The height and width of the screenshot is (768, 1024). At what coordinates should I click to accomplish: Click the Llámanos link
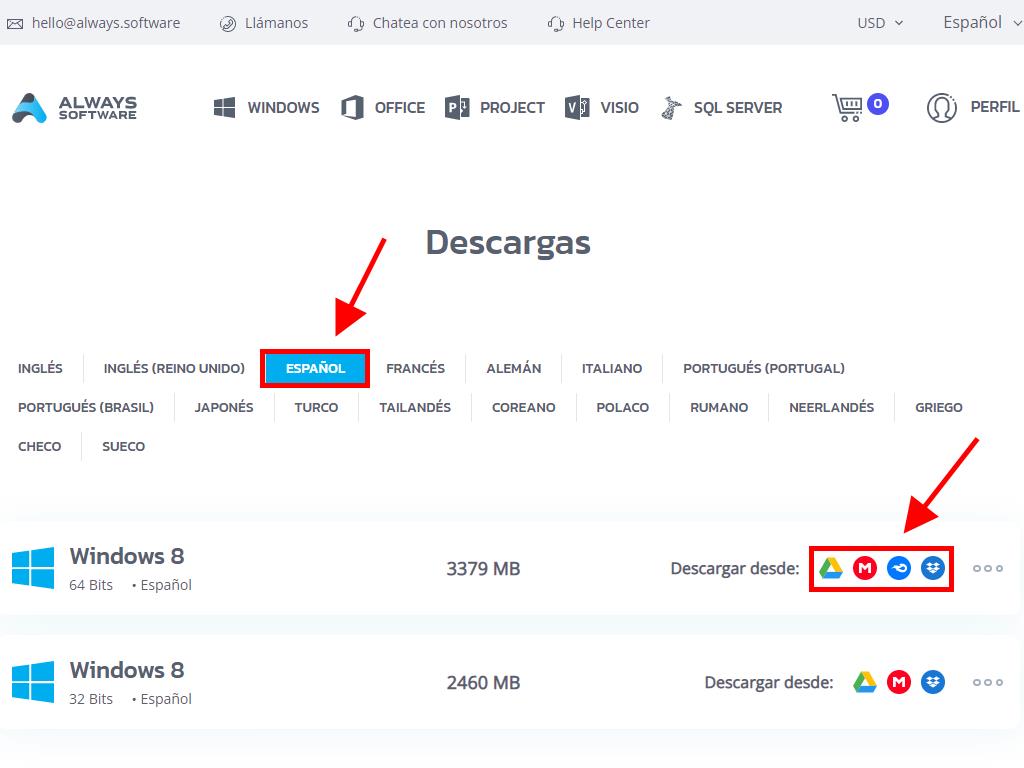pyautogui.click(x=276, y=23)
